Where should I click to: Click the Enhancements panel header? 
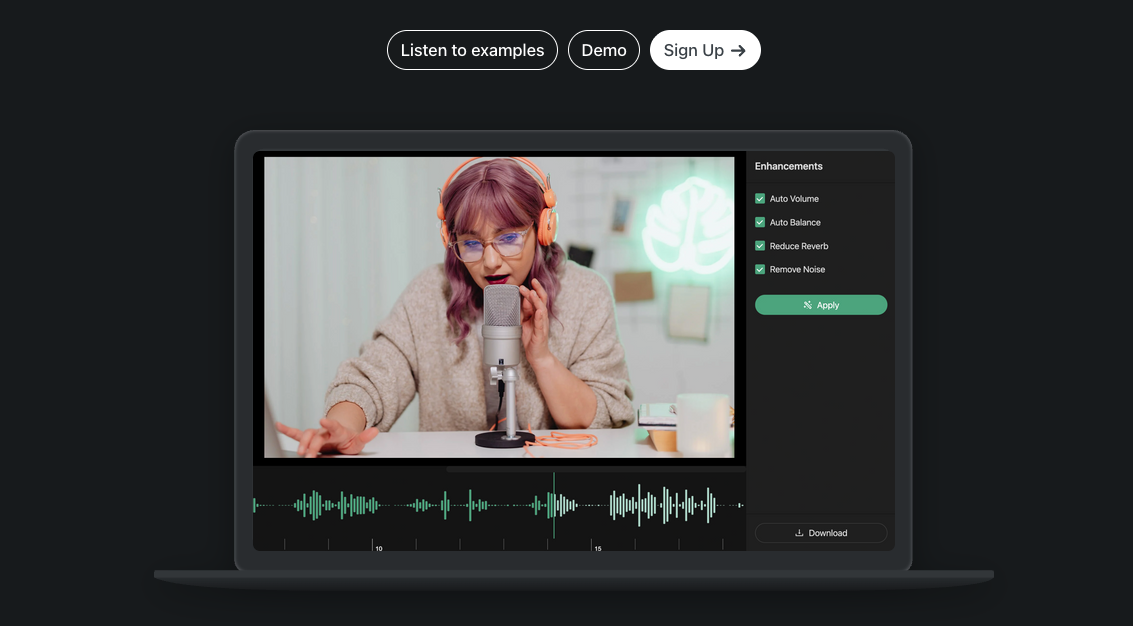point(789,166)
